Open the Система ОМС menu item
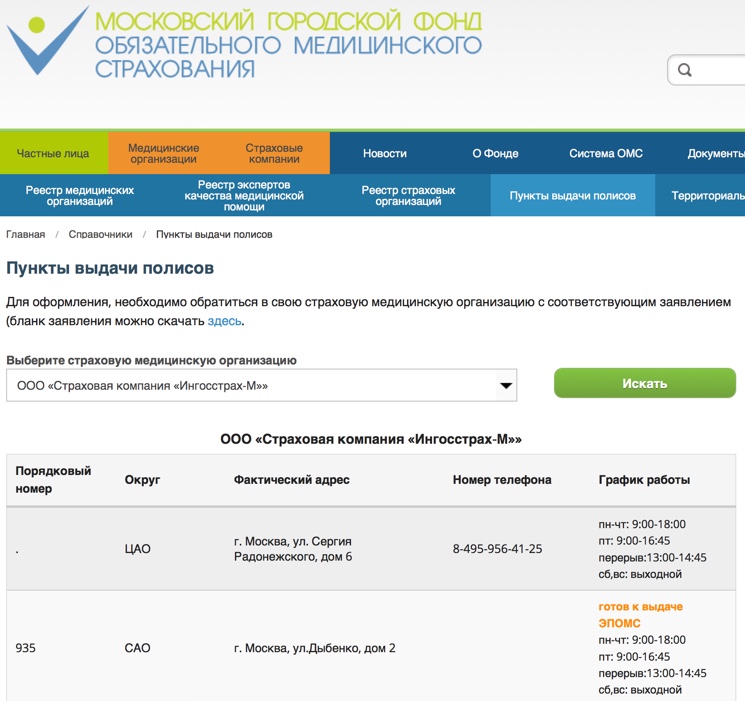The image size is (745, 701). point(606,153)
